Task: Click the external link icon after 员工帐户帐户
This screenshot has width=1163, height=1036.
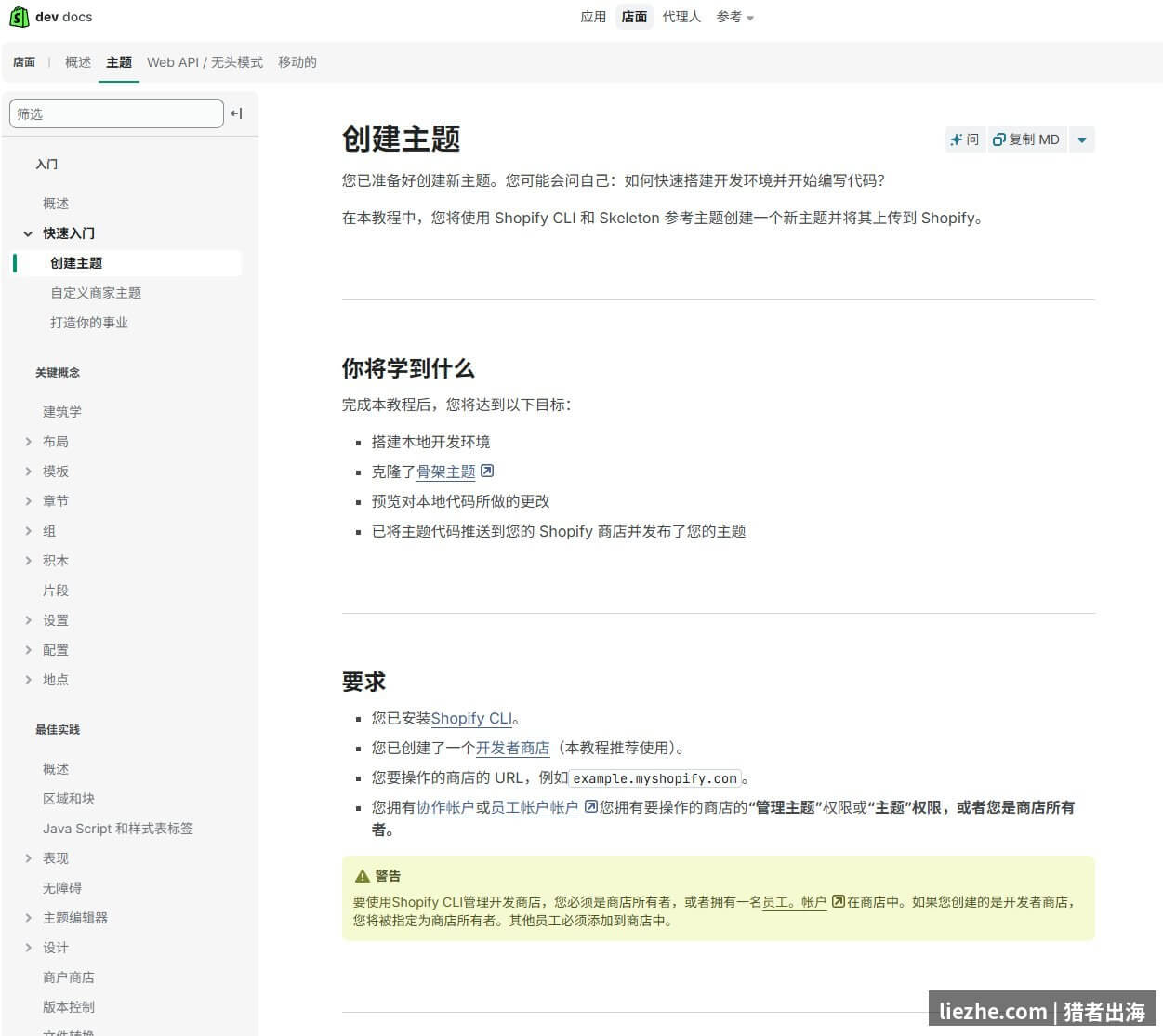Action: pyautogui.click(x=590, y=806)
